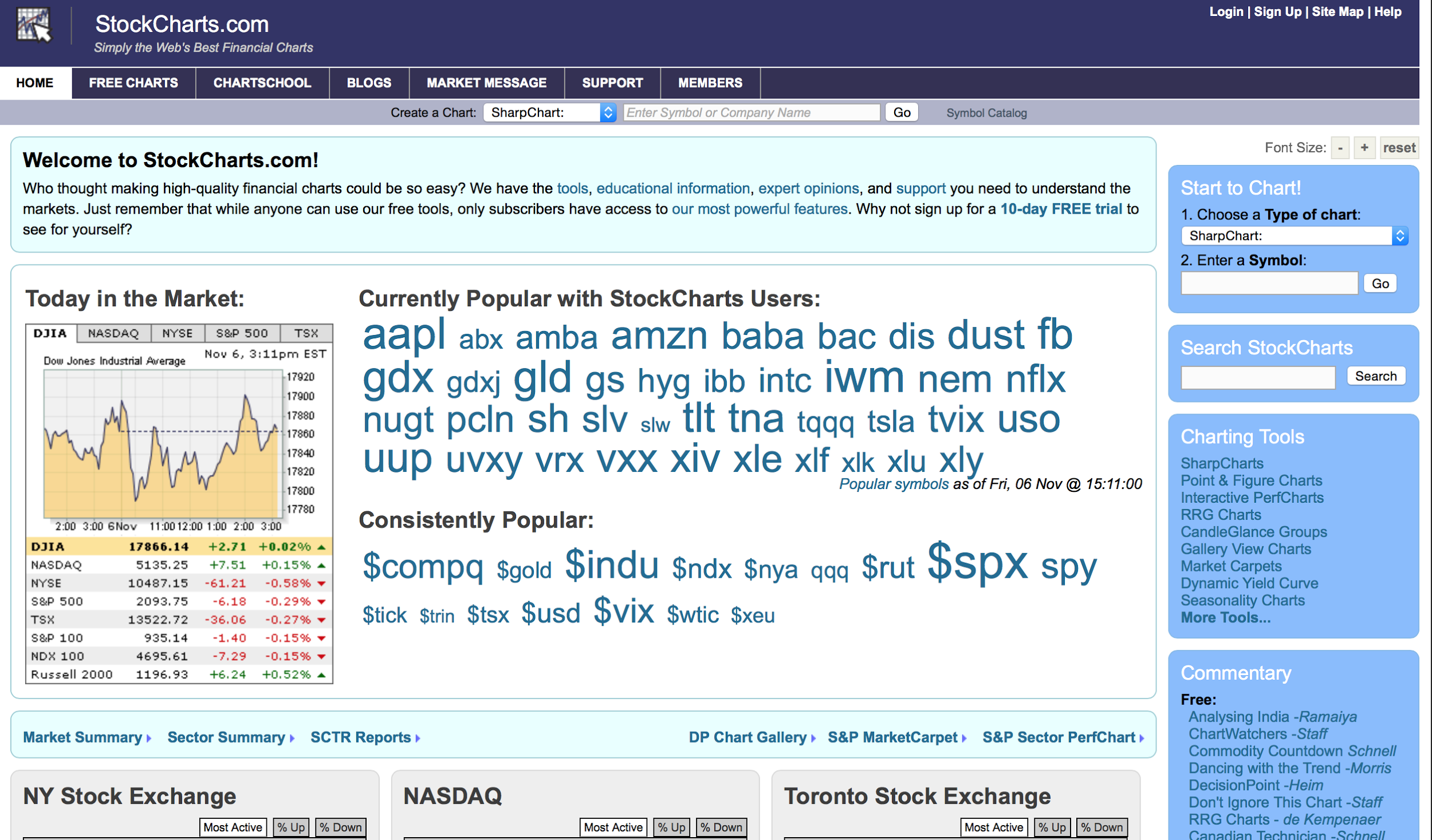Select the DJIA chart tab

click(50, 333)
